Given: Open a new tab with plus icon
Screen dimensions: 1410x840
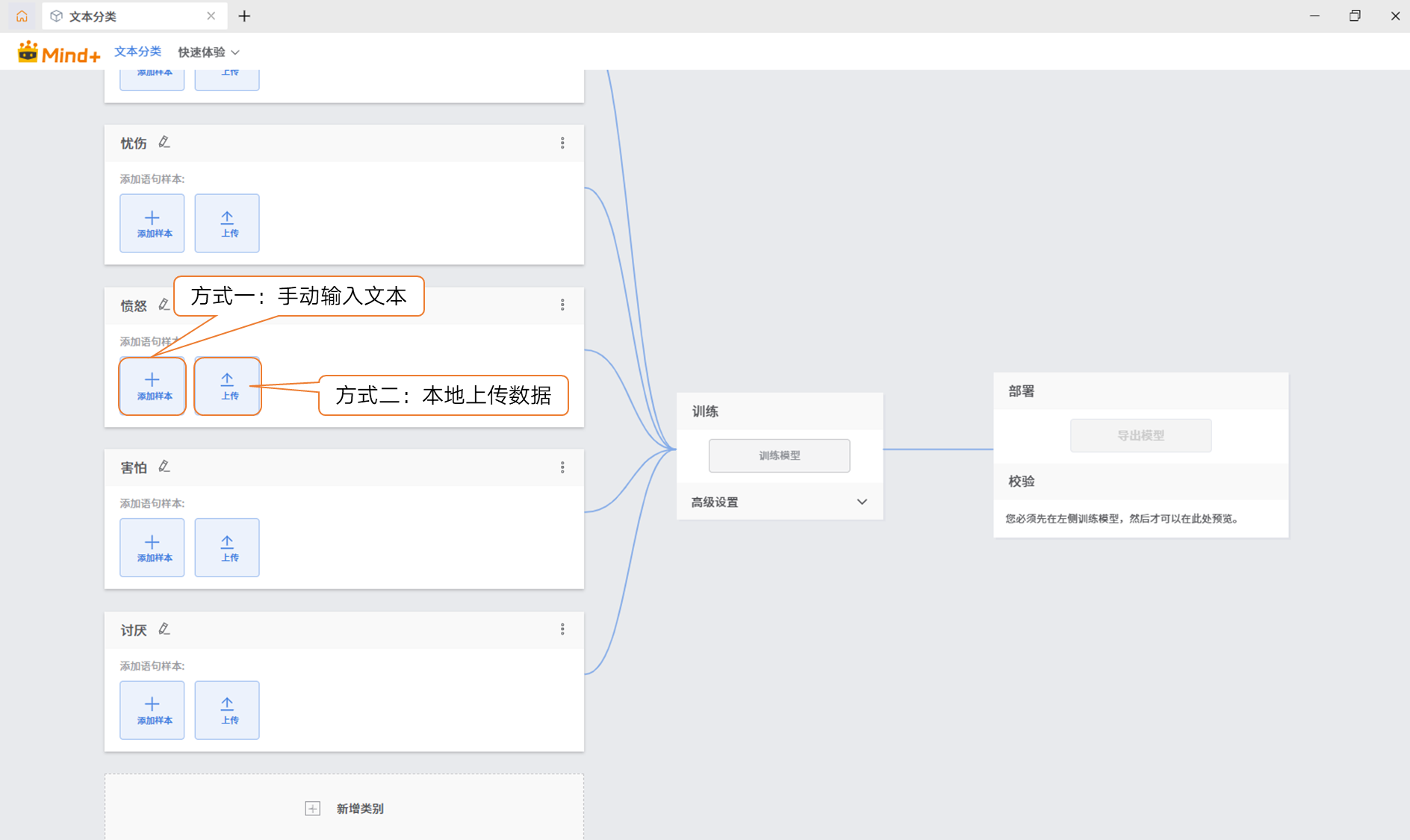Looking at the screenshot, I should (244, 16).
